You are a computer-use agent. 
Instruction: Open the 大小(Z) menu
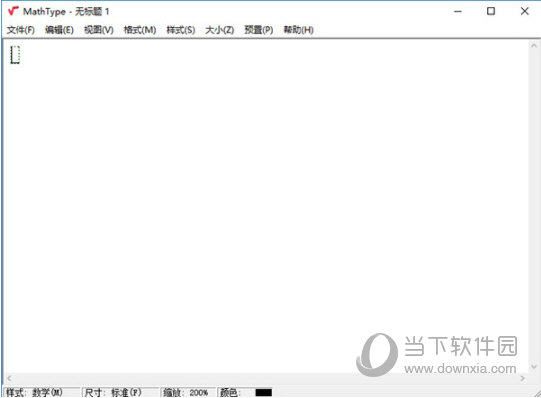pos(219,30)
